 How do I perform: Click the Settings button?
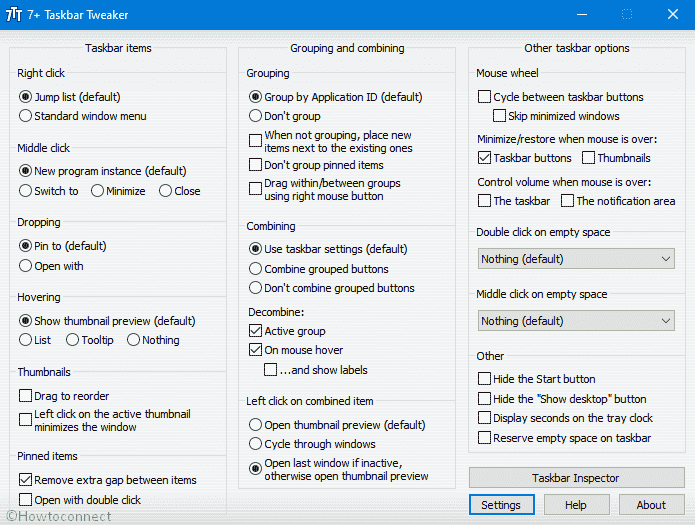[502, 505]
